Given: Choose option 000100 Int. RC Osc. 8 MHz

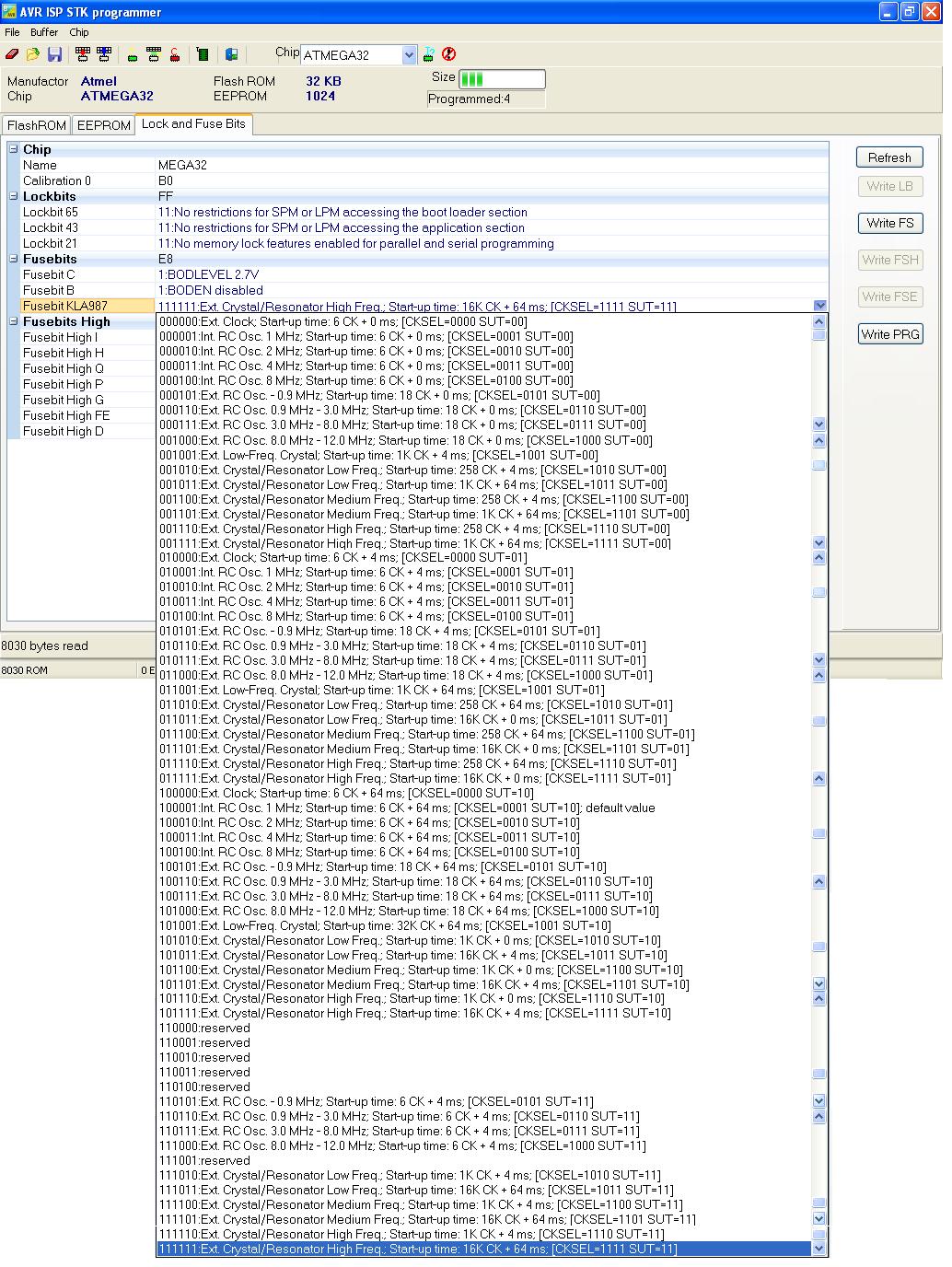Looking at the screenshot, I should (x=484, y=380).
